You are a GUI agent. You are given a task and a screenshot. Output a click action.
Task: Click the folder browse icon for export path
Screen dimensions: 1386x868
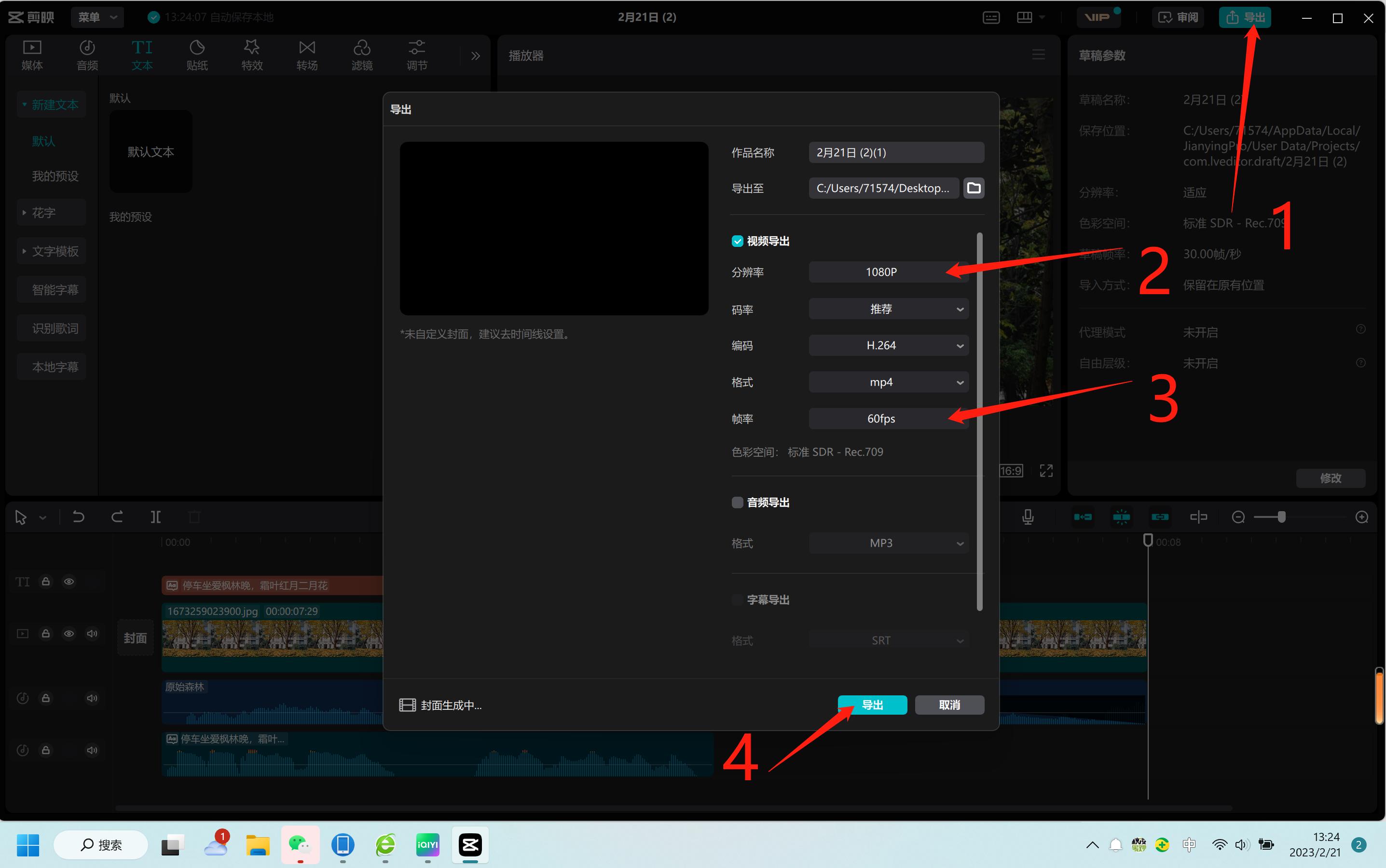[x=973, y=188]
